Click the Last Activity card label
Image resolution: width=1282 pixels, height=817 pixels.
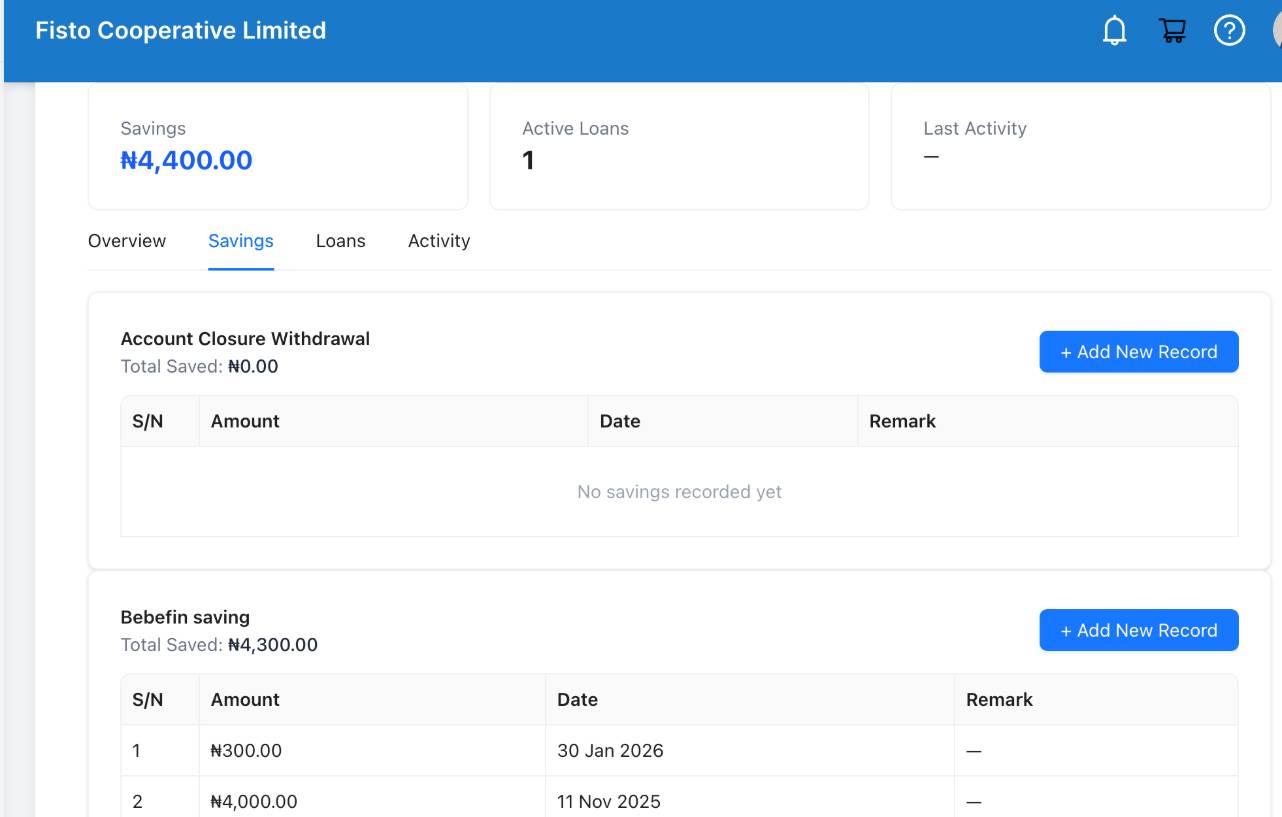975,128
